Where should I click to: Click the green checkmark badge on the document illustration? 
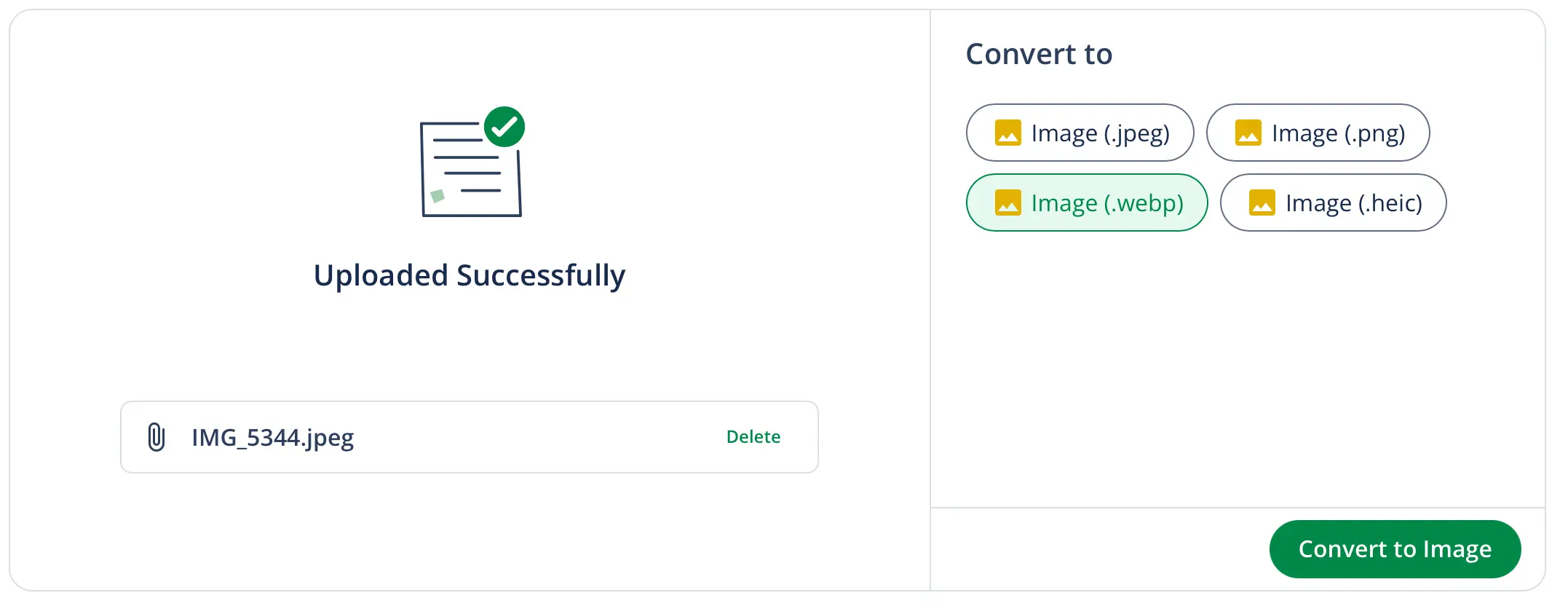[505, 126]
